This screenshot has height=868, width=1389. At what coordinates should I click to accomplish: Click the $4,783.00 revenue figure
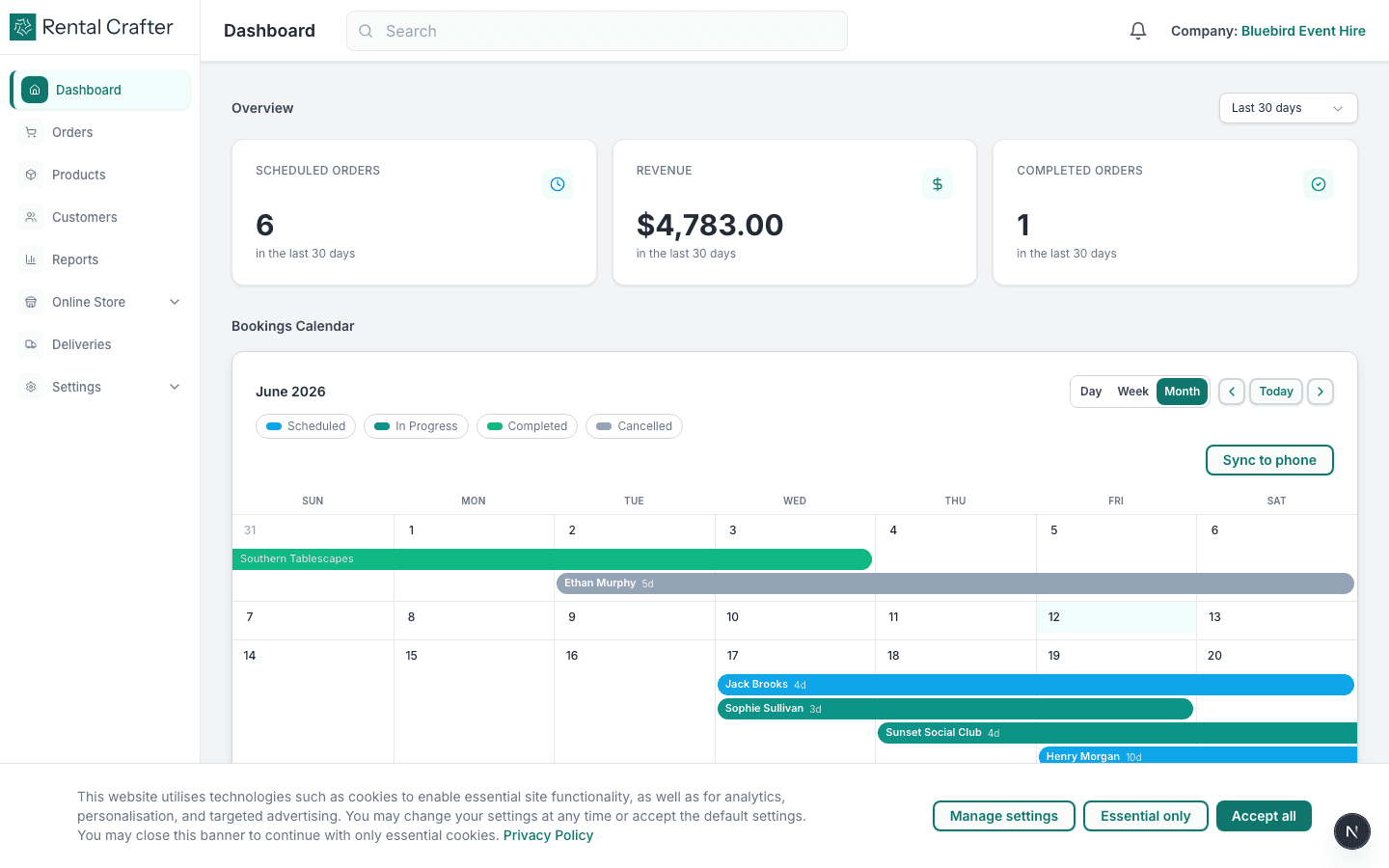710,225
